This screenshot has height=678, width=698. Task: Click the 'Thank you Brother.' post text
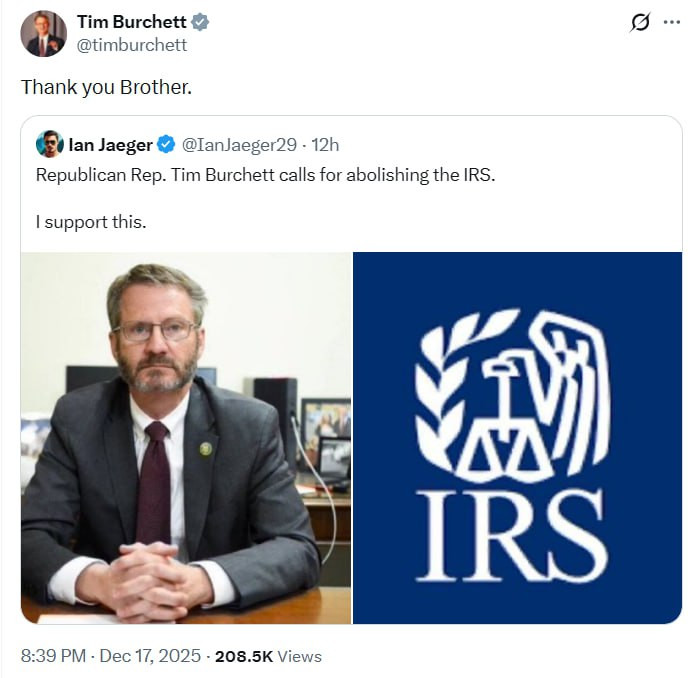(106, 87)
